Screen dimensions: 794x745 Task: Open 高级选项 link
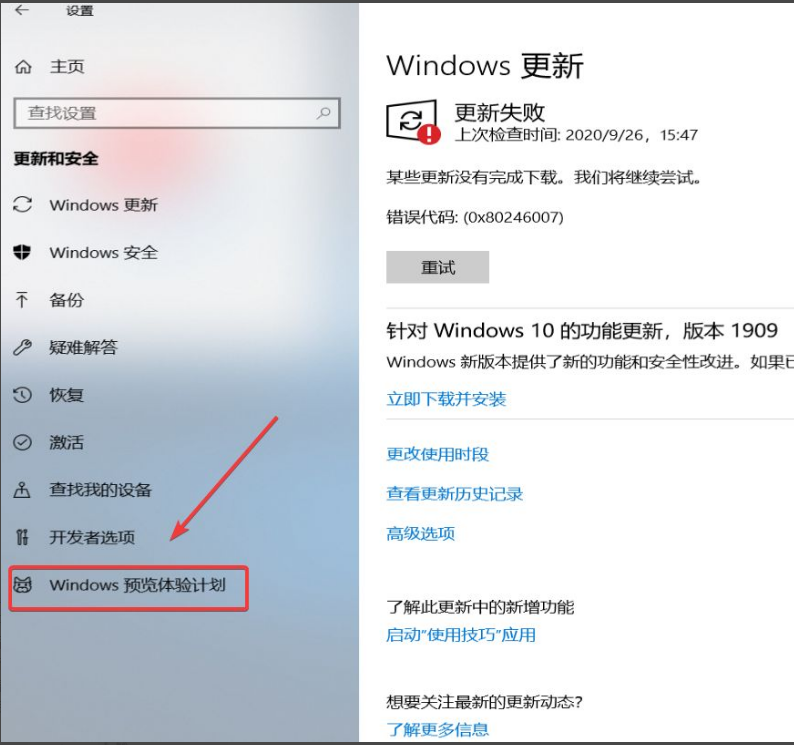tap(420, 533)
